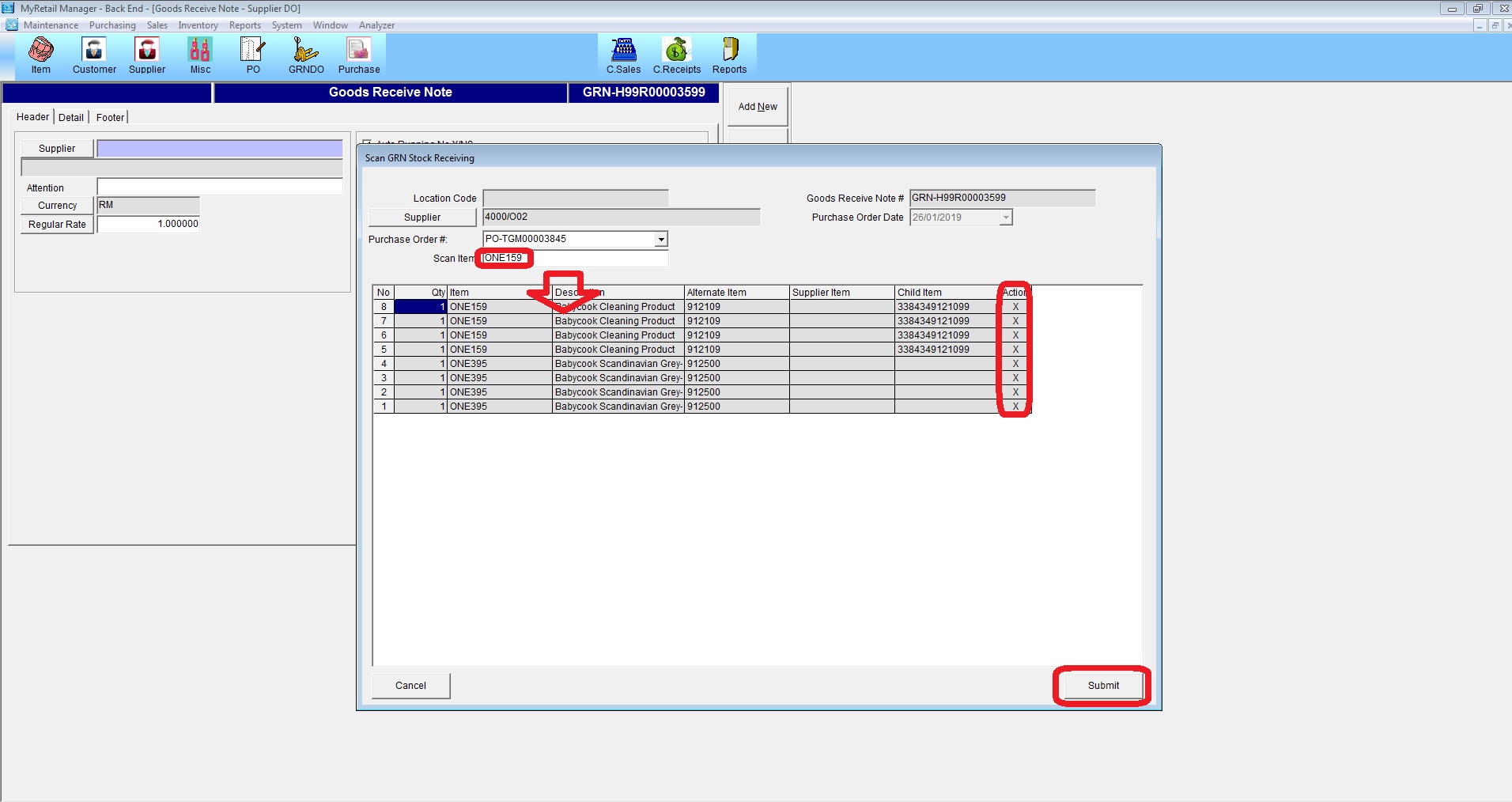1512x802 pixels.
Task: Switch to the Footer tab
Action: point(110,117)
